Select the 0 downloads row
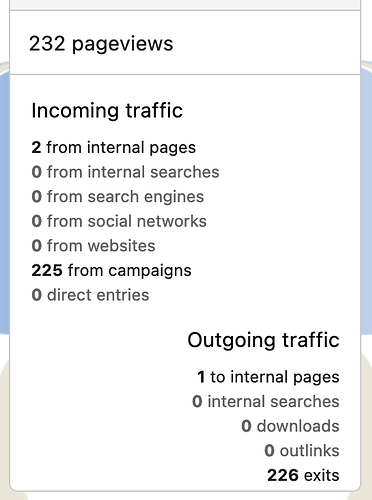This screenshot has width=372, height=500. point(290,426)
